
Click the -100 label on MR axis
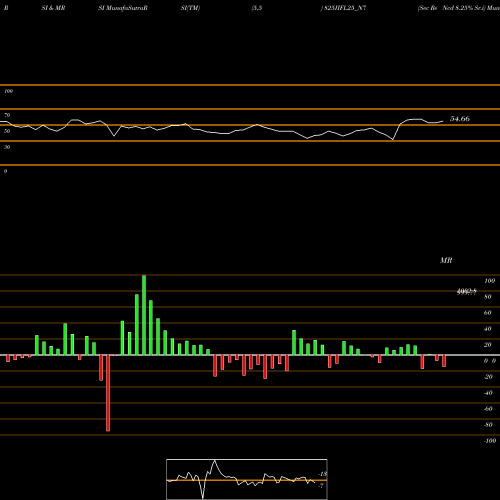[x=490, y=441]
